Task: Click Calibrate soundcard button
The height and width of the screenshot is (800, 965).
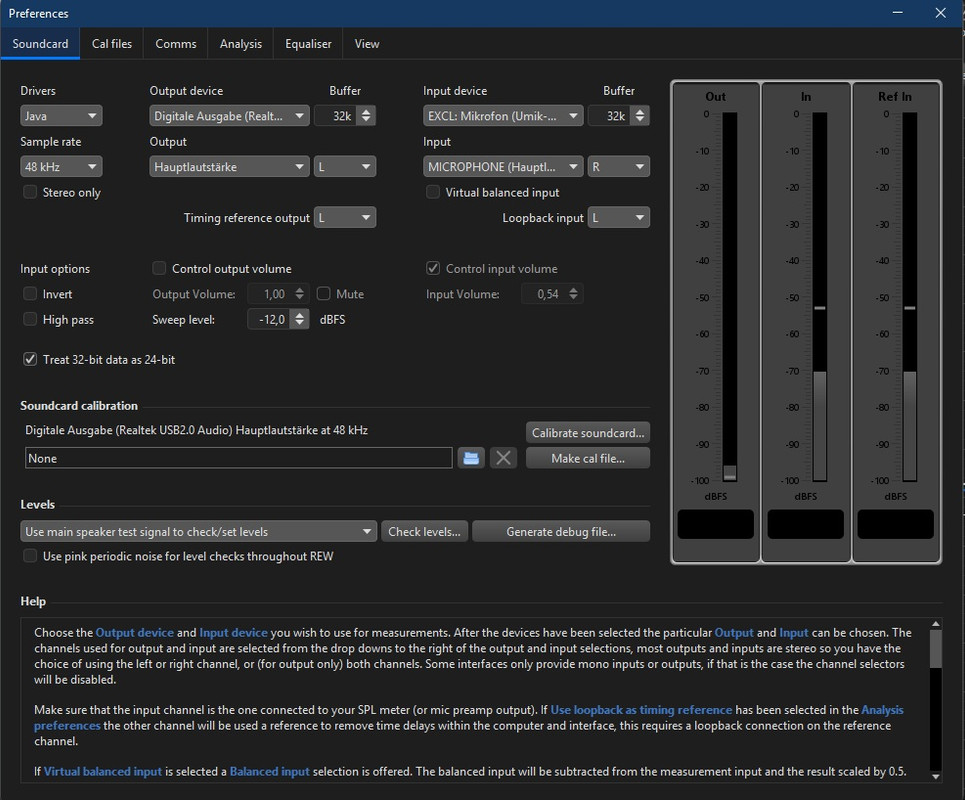Action: pos(588,433)
